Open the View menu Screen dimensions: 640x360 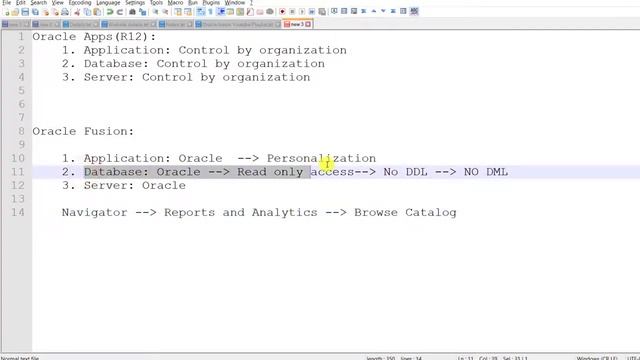[x=57, y=2]
